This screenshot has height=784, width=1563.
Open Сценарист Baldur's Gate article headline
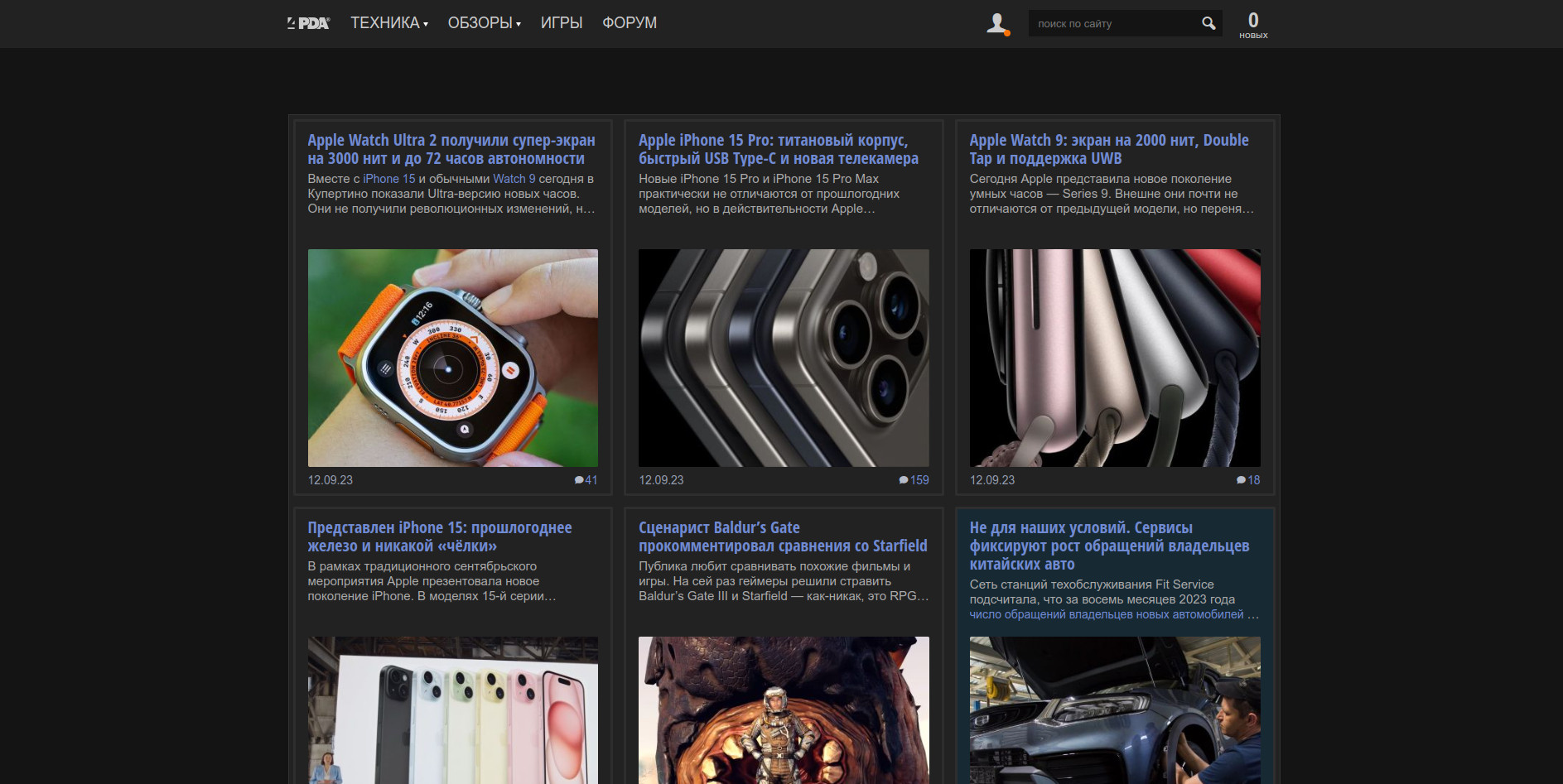(783, 536)
